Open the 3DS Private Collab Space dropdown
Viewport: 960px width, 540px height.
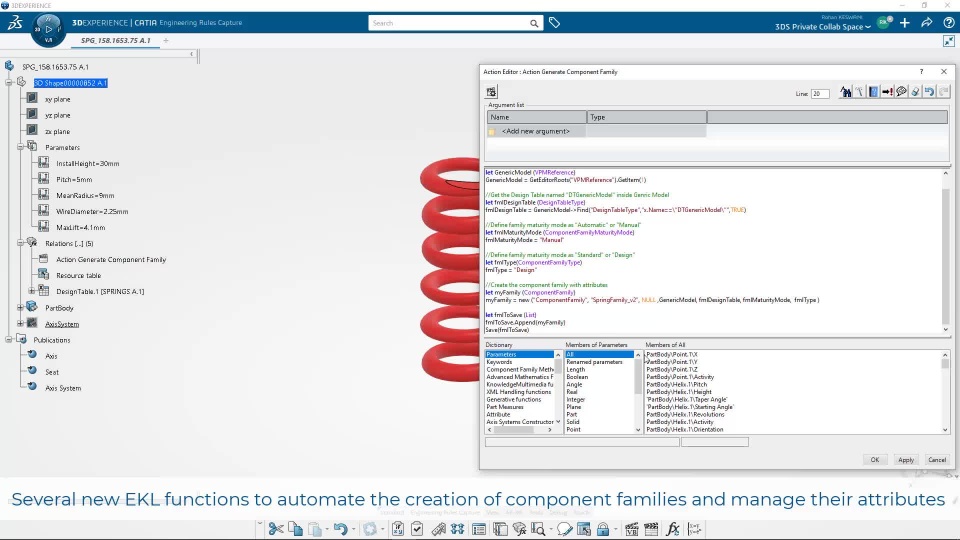[822, 26]
